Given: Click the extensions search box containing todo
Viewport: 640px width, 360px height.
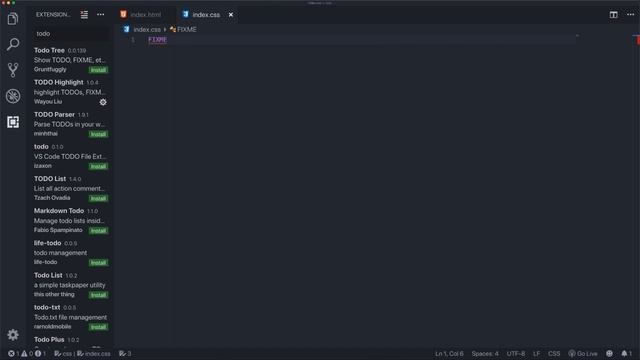Looking at the screenshot, I should click(x=71, y=33).
